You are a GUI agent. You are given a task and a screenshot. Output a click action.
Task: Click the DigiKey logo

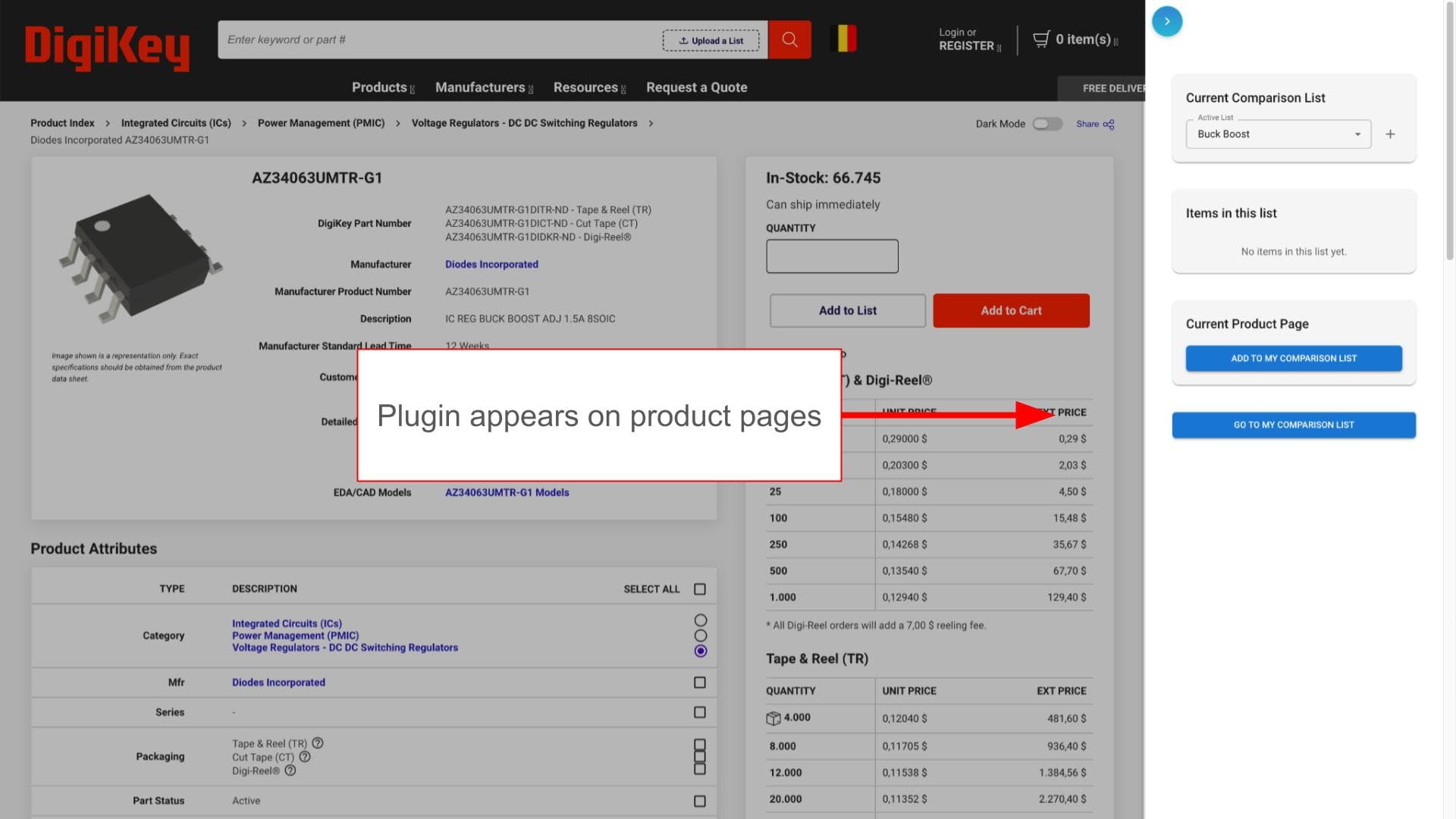point(107,47)
